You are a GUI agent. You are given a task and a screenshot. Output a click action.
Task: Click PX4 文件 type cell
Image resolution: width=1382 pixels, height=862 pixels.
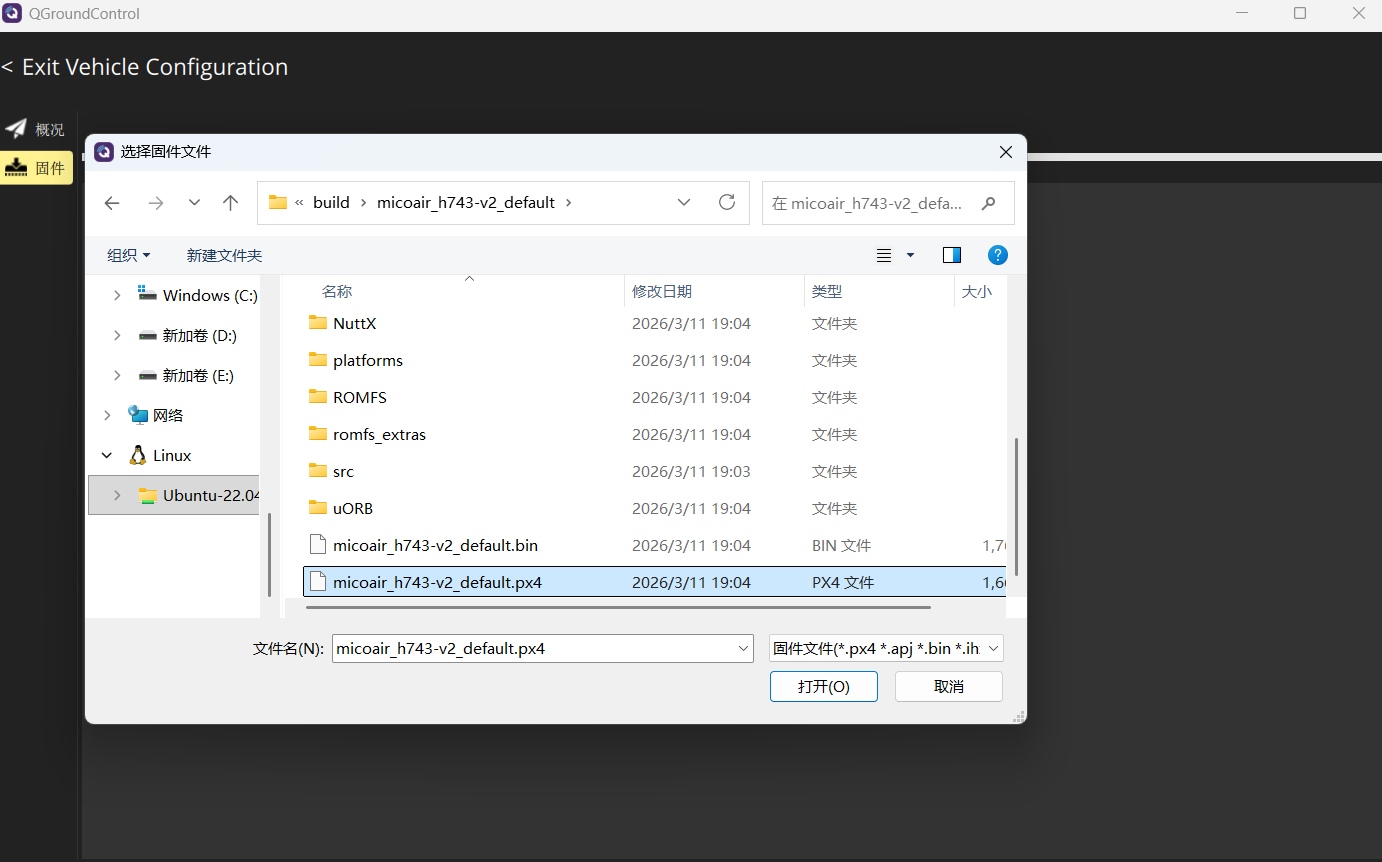pyautogui.click(x=842, y=582)
